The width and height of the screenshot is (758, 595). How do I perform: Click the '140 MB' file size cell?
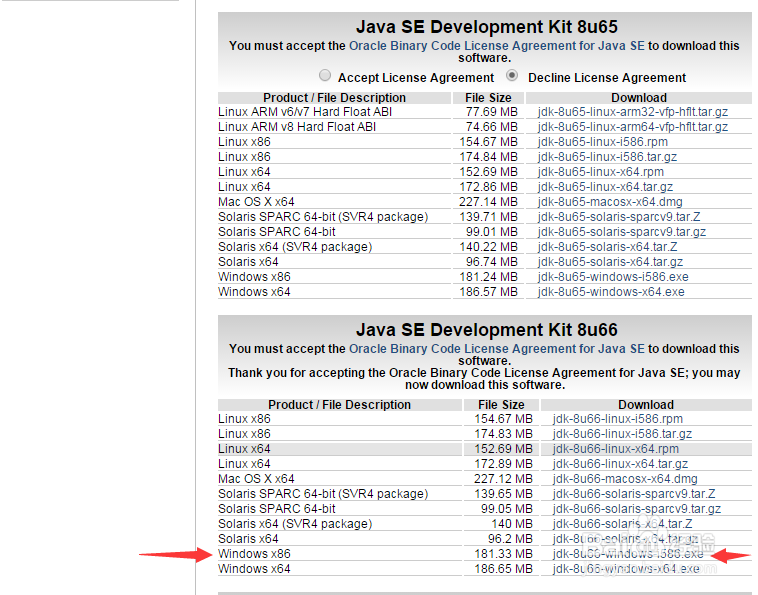click(501, 524)
